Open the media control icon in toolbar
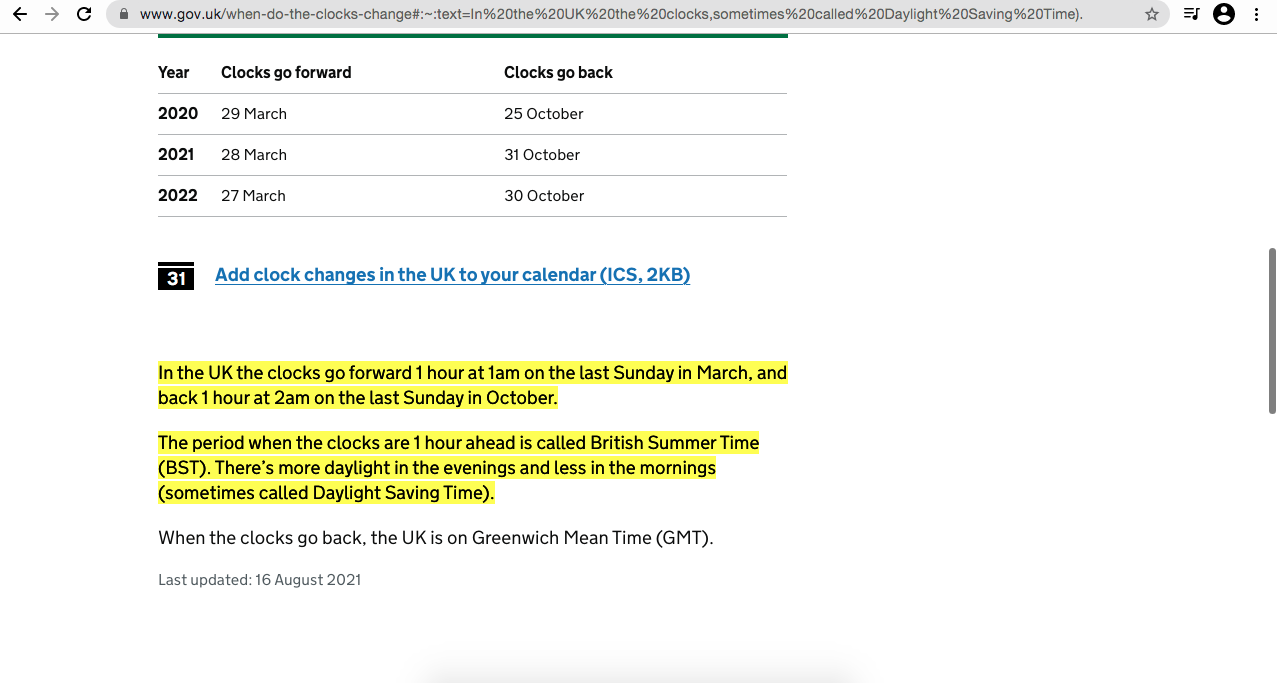 (1191, 15)
